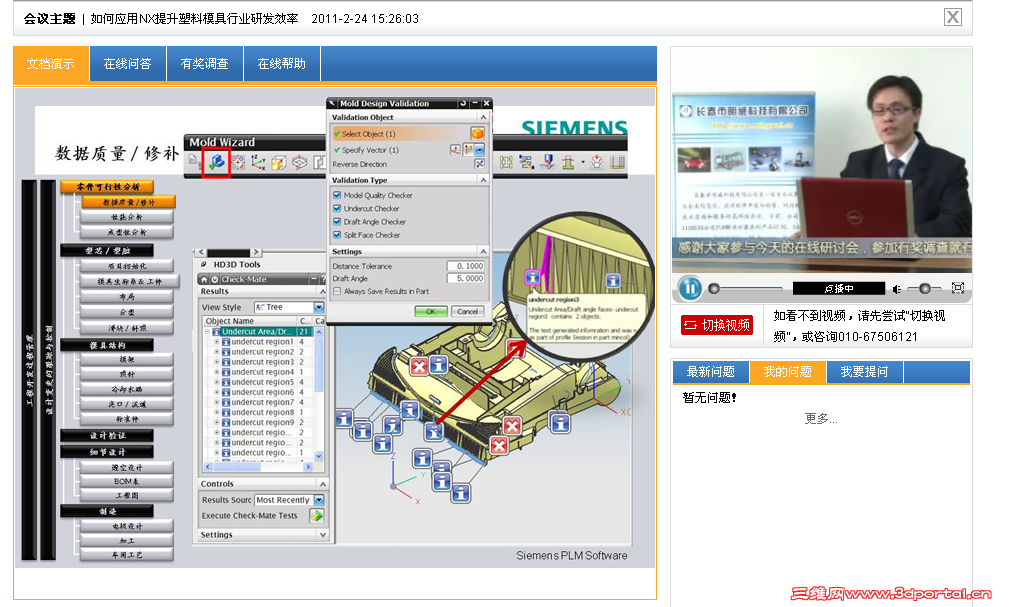The height and width of the screenshot is (607, 1011).
Task: Pause the video playback
Action: point(689,288)
